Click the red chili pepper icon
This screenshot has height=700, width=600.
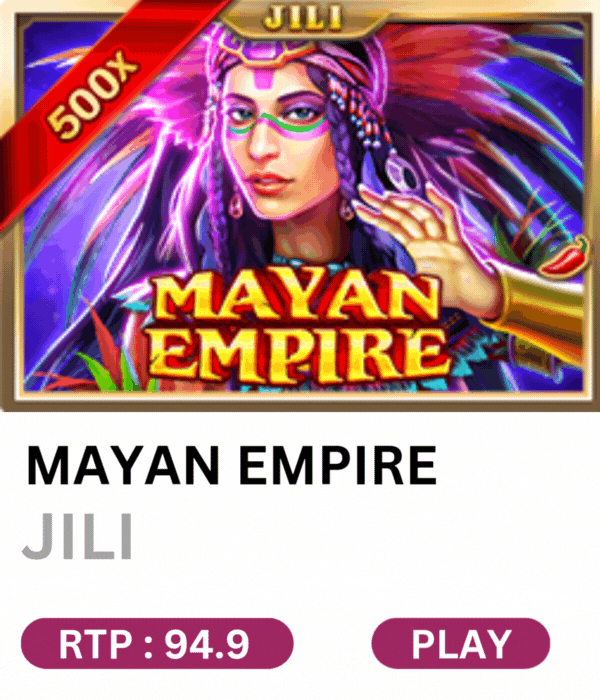pos(563,256)
